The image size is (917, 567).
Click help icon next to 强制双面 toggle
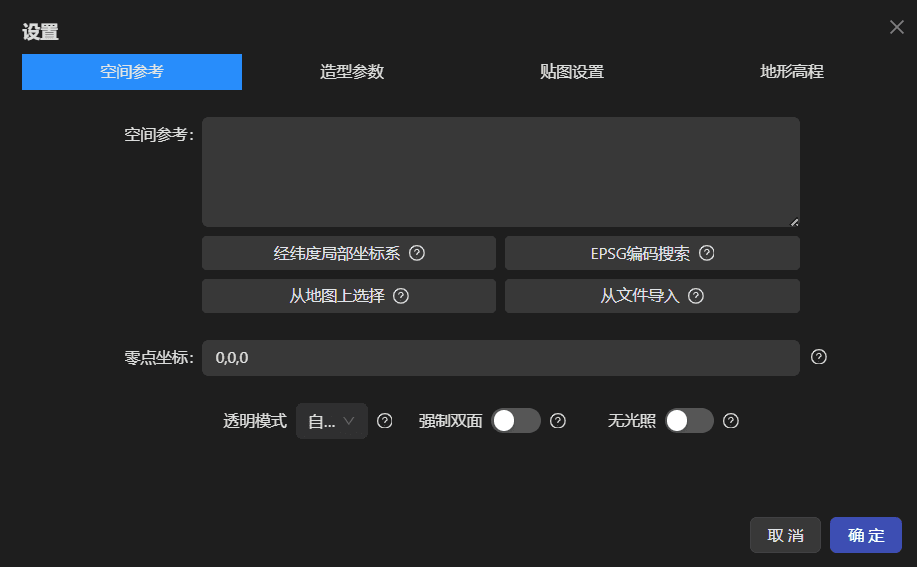coord(558,421)
